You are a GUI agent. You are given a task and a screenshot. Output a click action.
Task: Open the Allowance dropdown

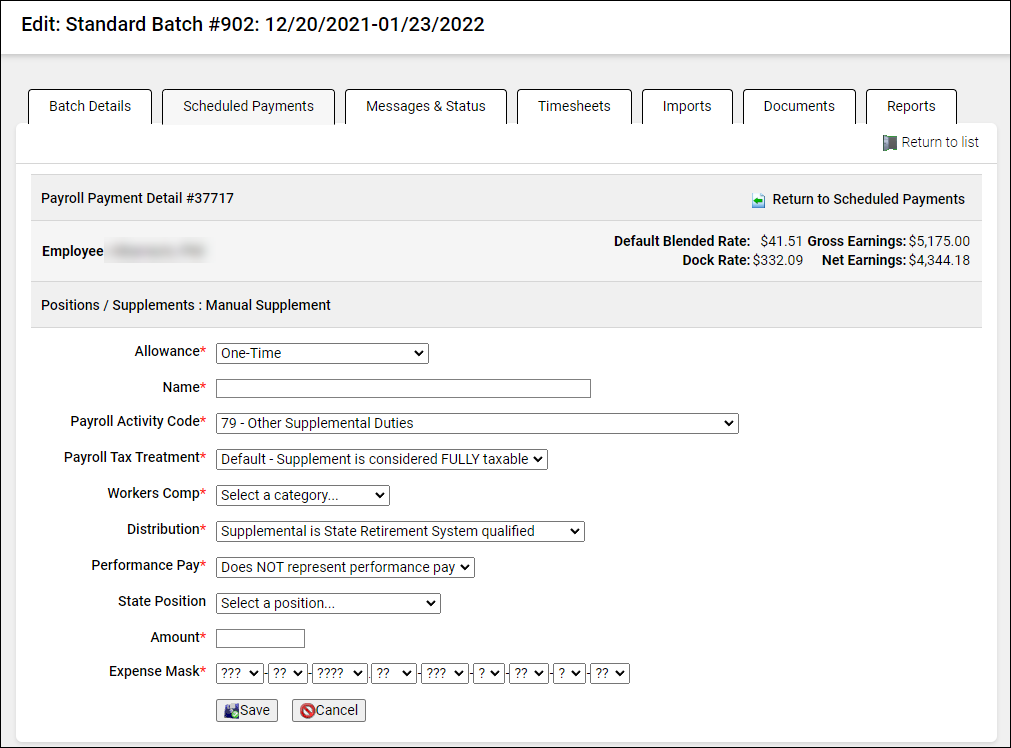tap(322, 353)
